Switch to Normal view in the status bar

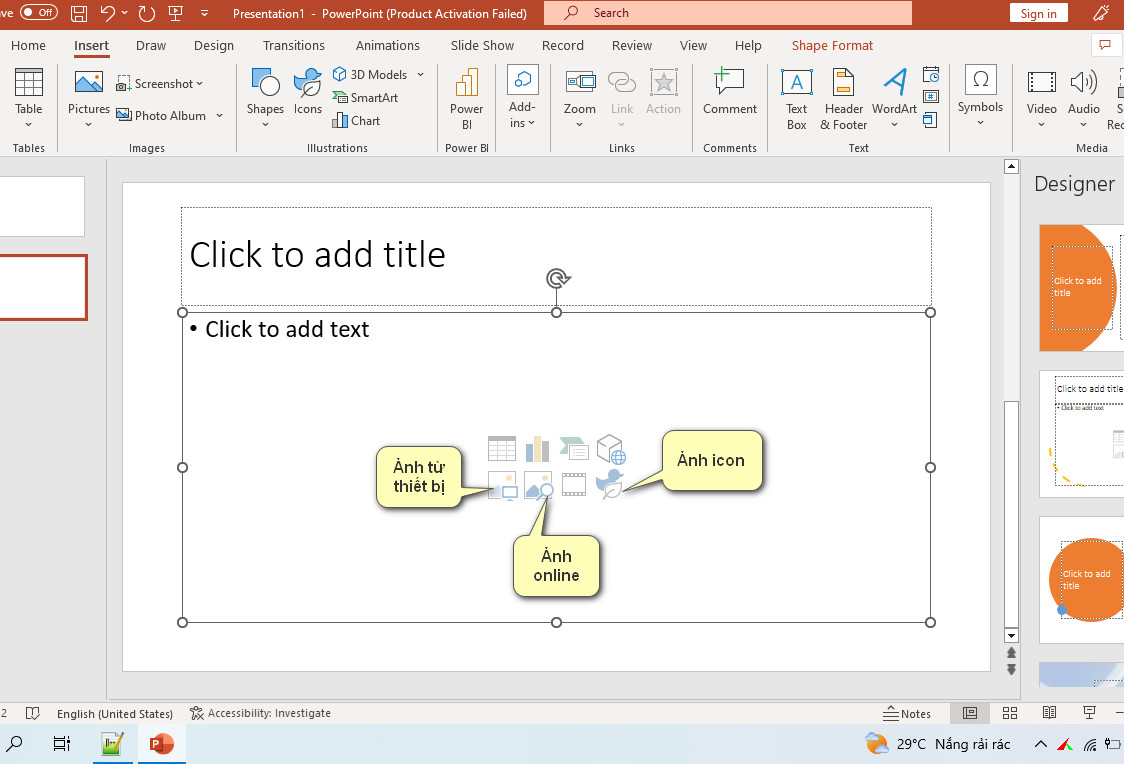970,713
